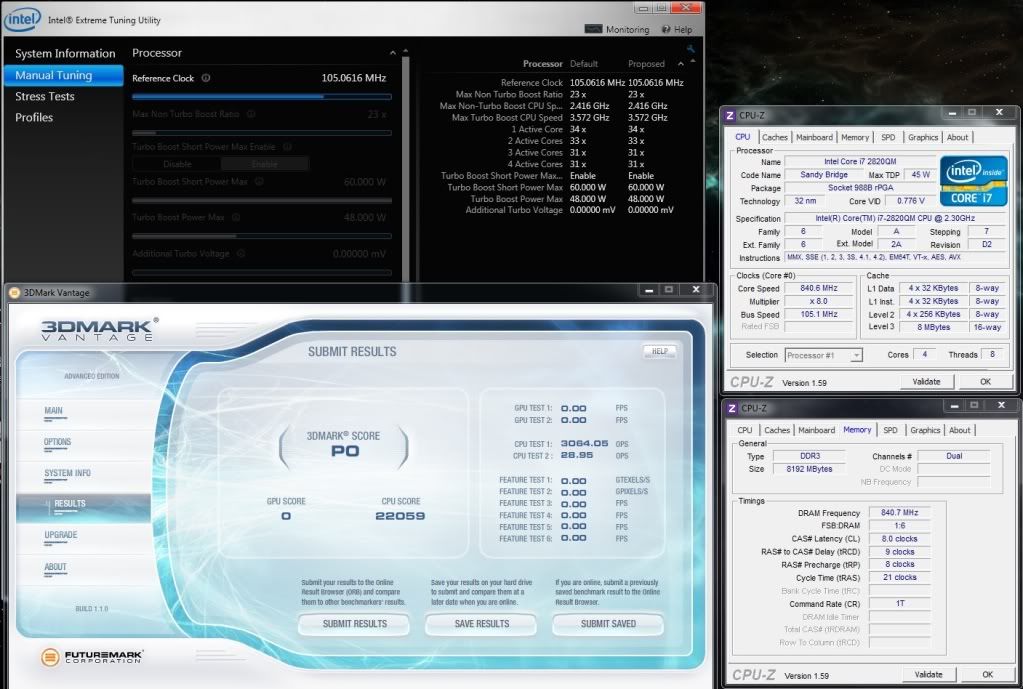Go to Stress Tests in Intel XTU
Image resolution: width=1023 pixels, height=689 pixels.
[44, 97]
